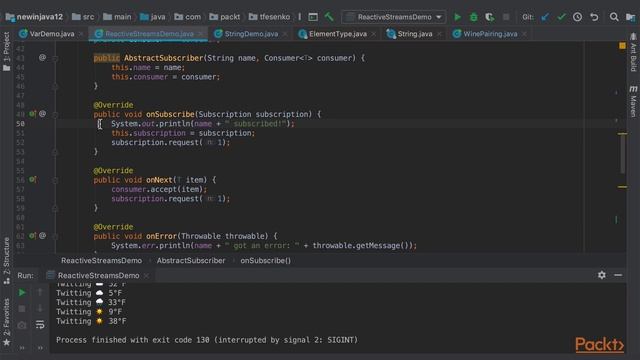Screen dimensions: 640x360
Task: Place cursor on line 50 System.out.println
Action: (x=202, y=124)
